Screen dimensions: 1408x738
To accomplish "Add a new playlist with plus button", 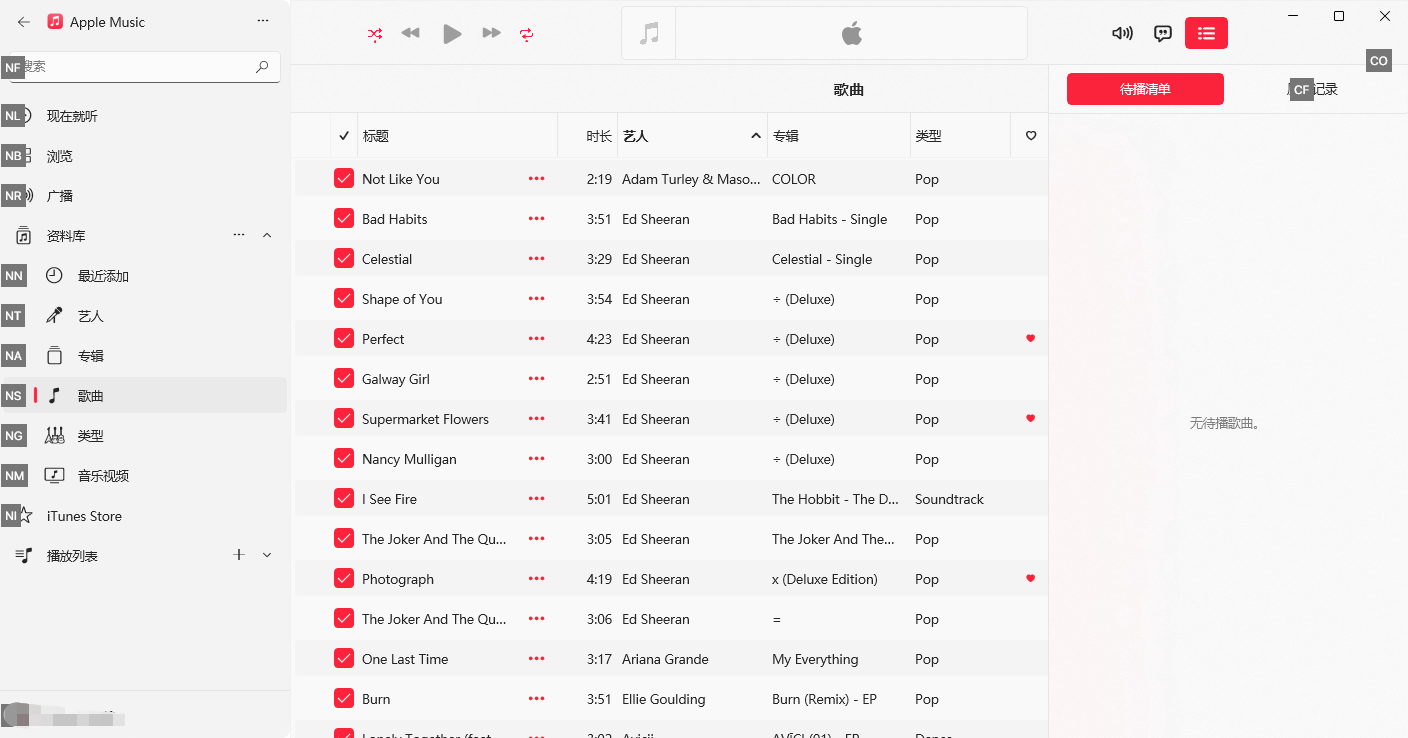I will (239, 555).
